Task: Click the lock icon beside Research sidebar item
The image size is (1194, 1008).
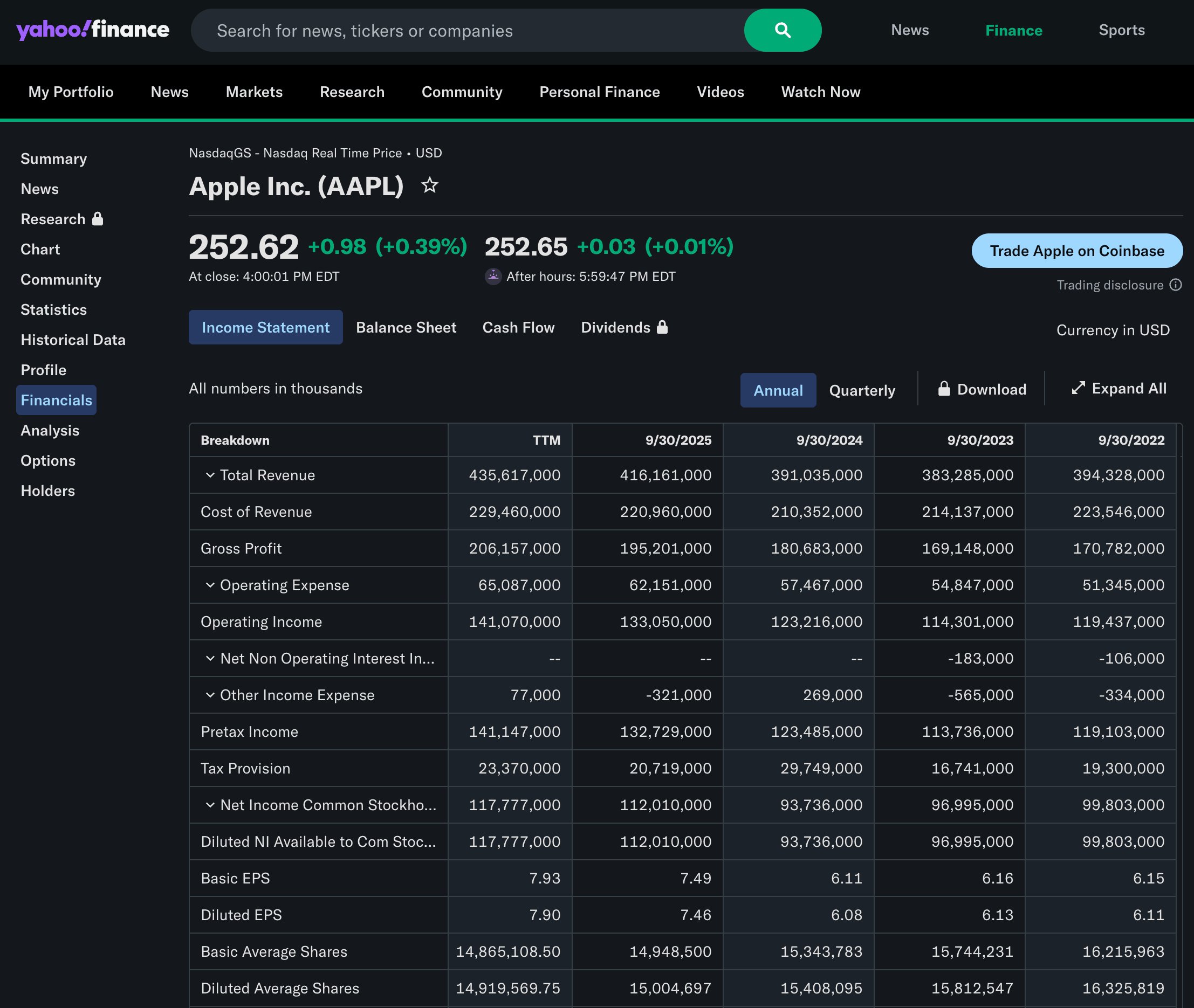Action: coord(98,218)
